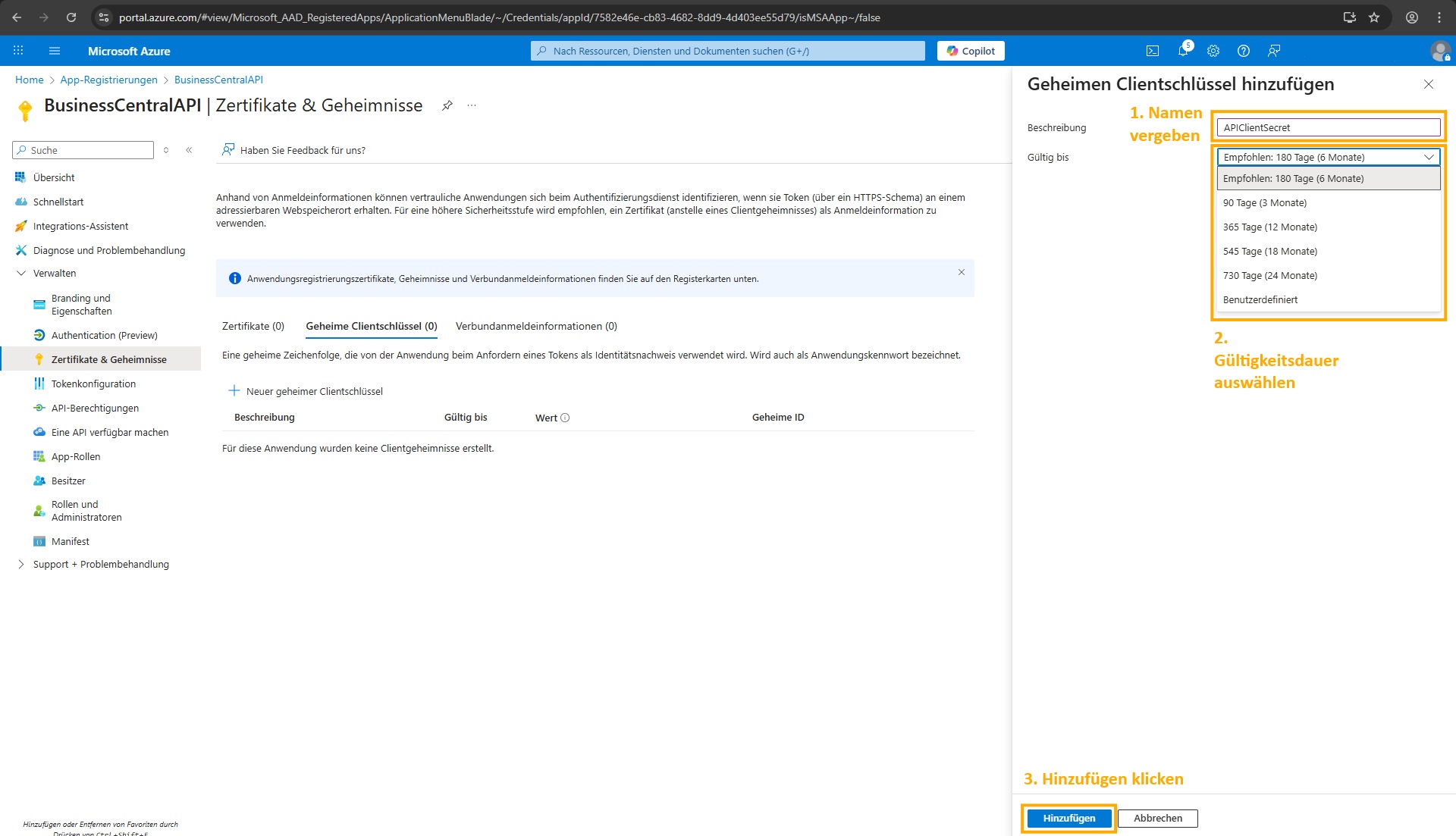Select Benutzerdefiniert option
Image resolution: width=1456 pixels, height=836 pixels.
point(1329,299)
